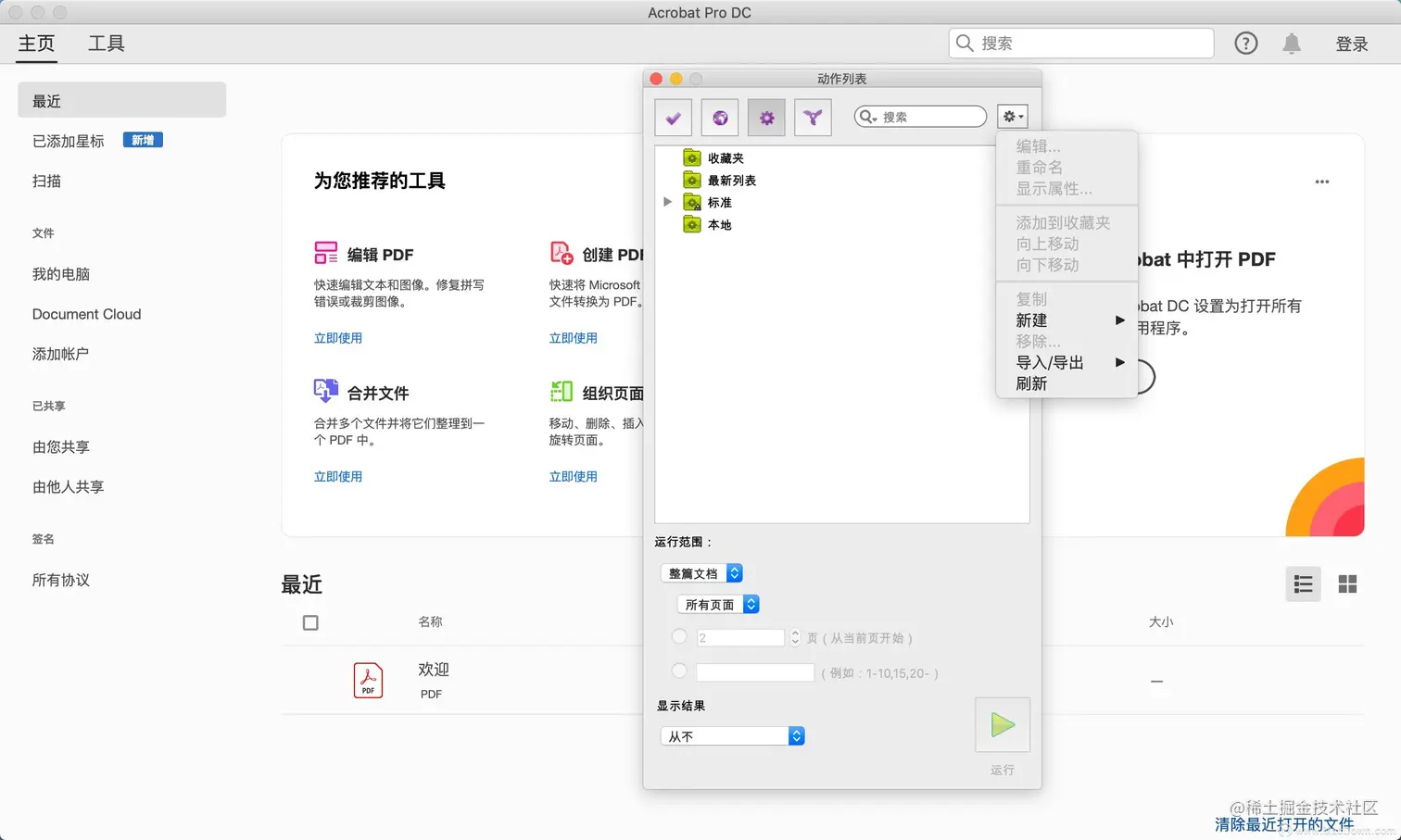This screenshot has width=1401, height=840.
Task: Switch to list view icon
Action: point(1304,584)
